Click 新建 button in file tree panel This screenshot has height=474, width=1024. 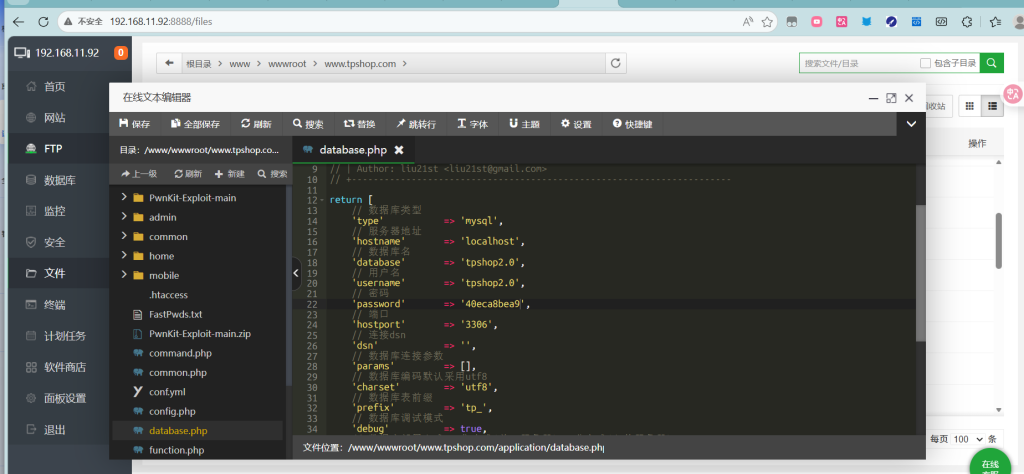229,173
